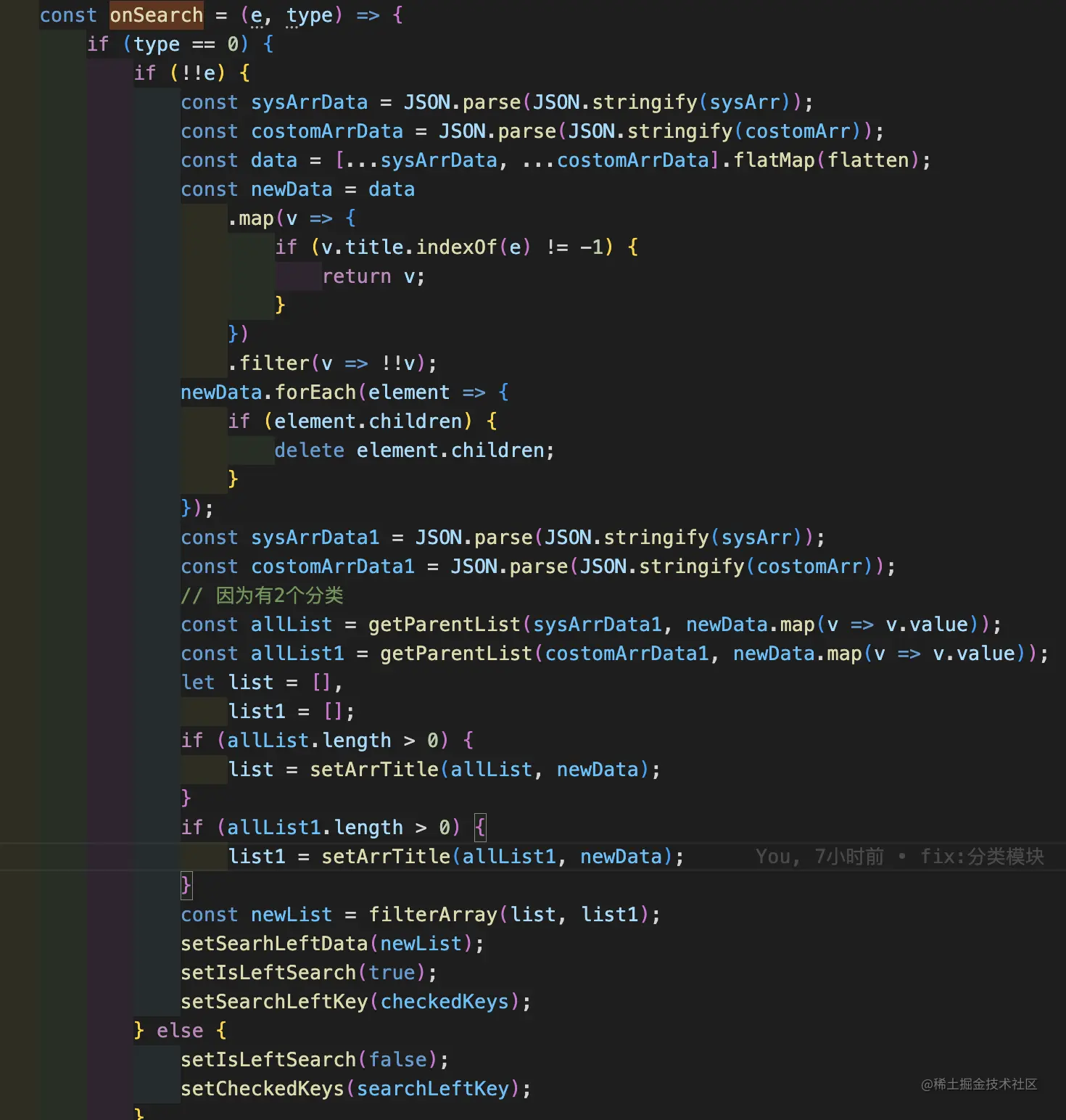Image resolution: width=1066 pixels, height=1120 pixels.
Task: Click 'allList' in the getParentList(sysArrData1) line
Action: tap(292, 625)
